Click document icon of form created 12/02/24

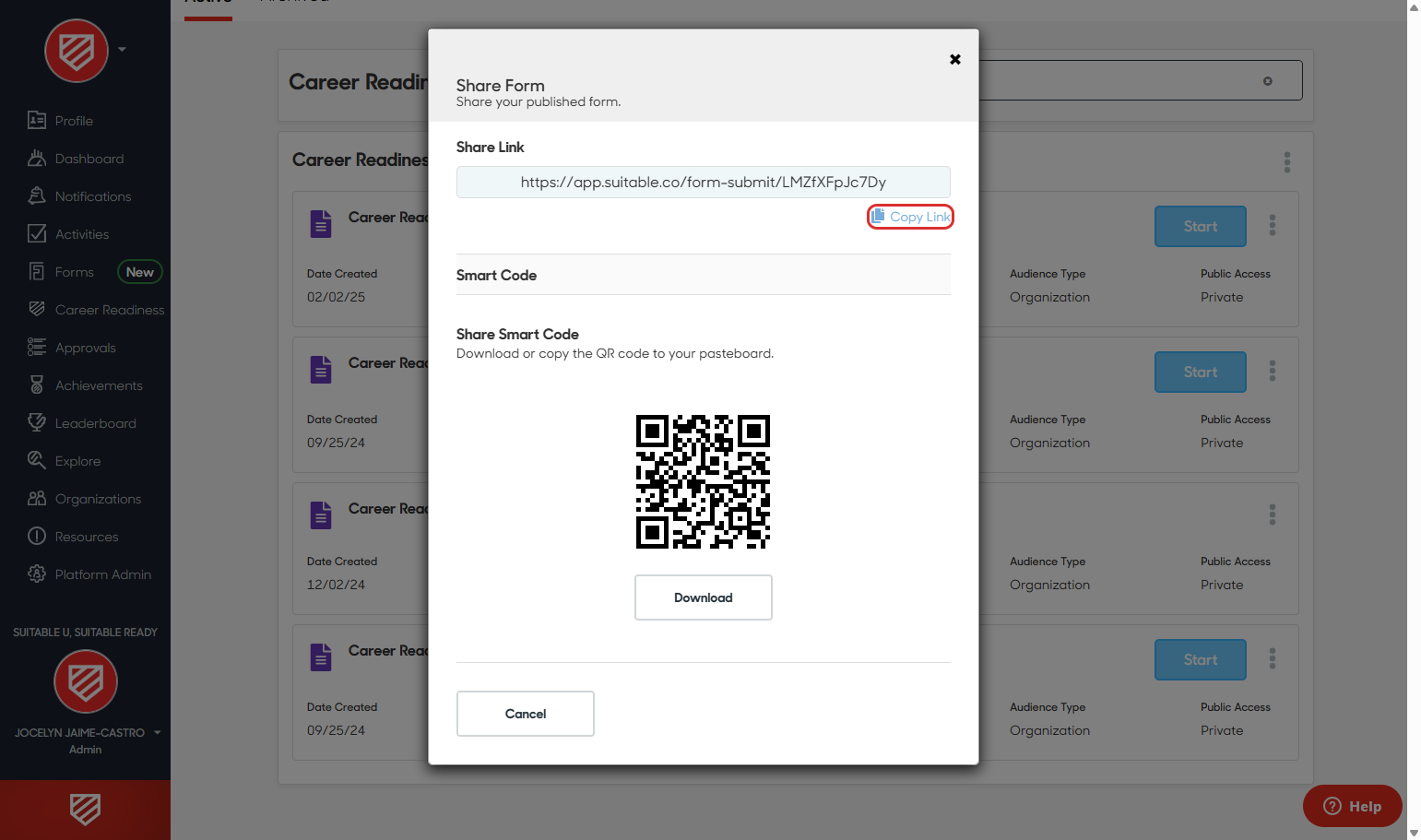click(x=321, y=515)
